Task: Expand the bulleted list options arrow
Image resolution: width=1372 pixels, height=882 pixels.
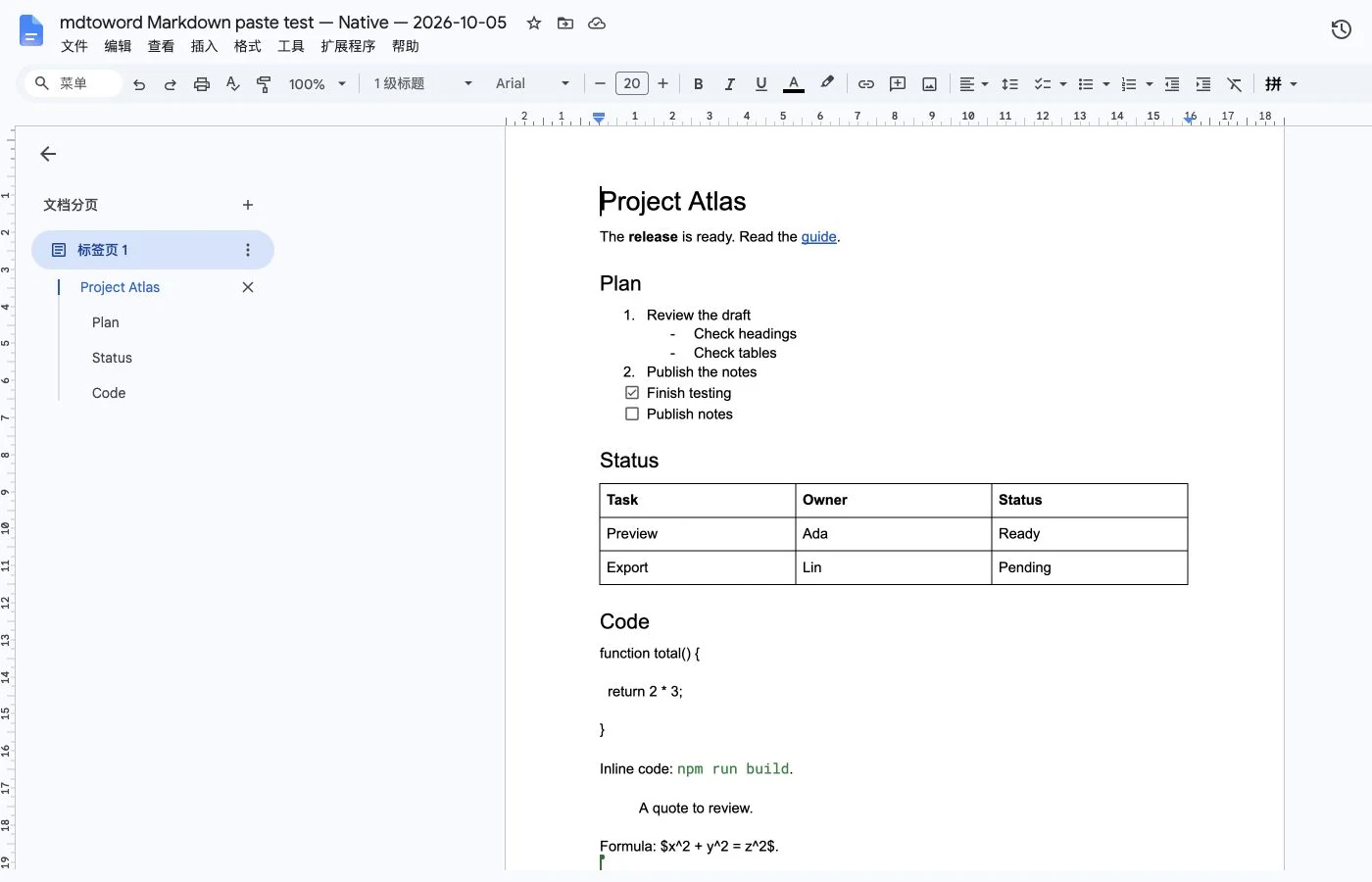Action: 1106,84
